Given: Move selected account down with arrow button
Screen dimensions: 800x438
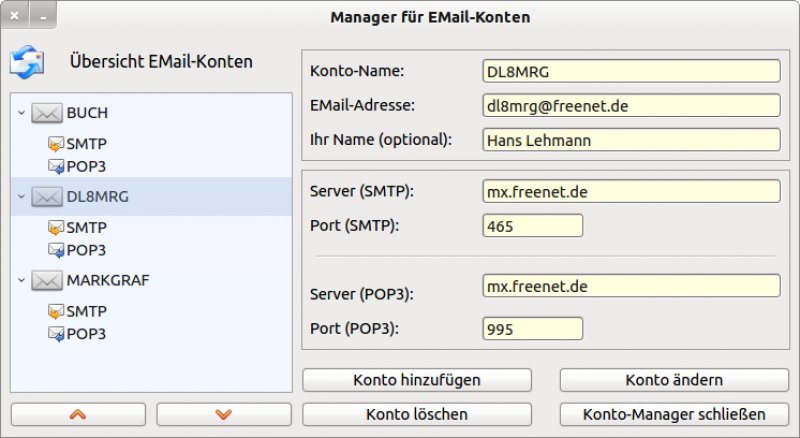Looking at the screenshot, I should (224, 414).
